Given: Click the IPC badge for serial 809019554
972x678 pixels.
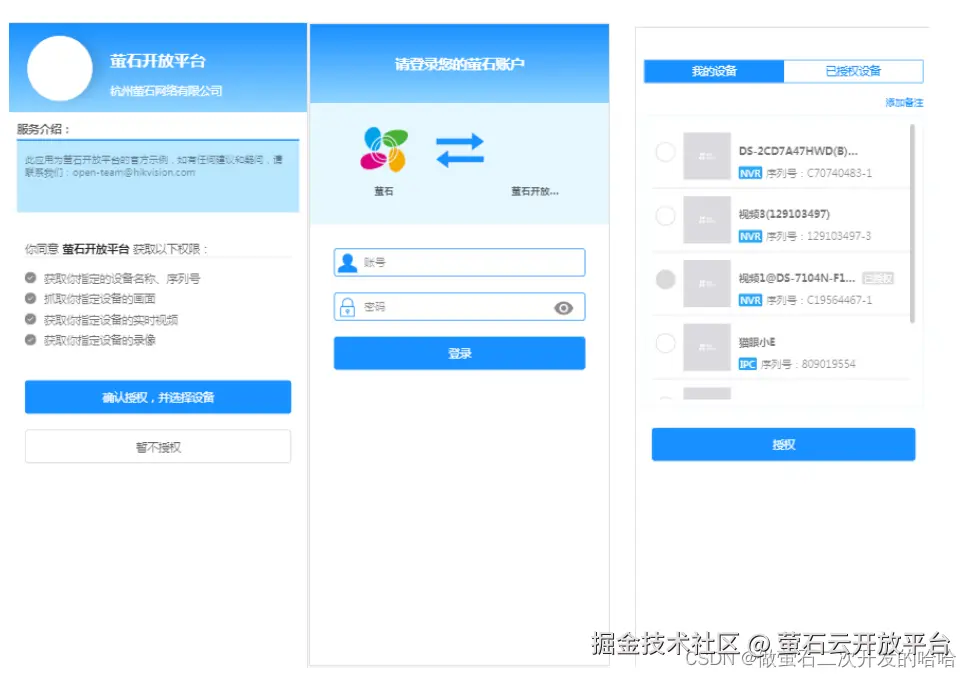Looking at the screenshot, I should pos(748,364).
